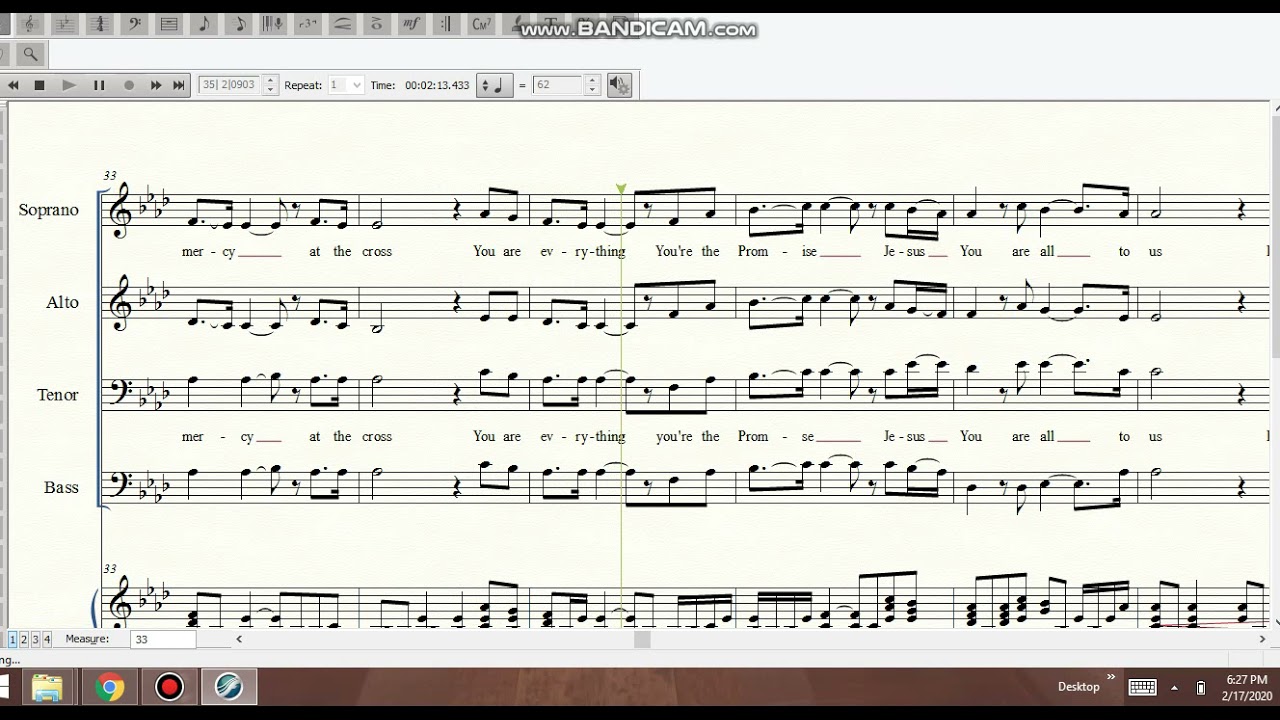Switch to layer 1

(13, 639)
